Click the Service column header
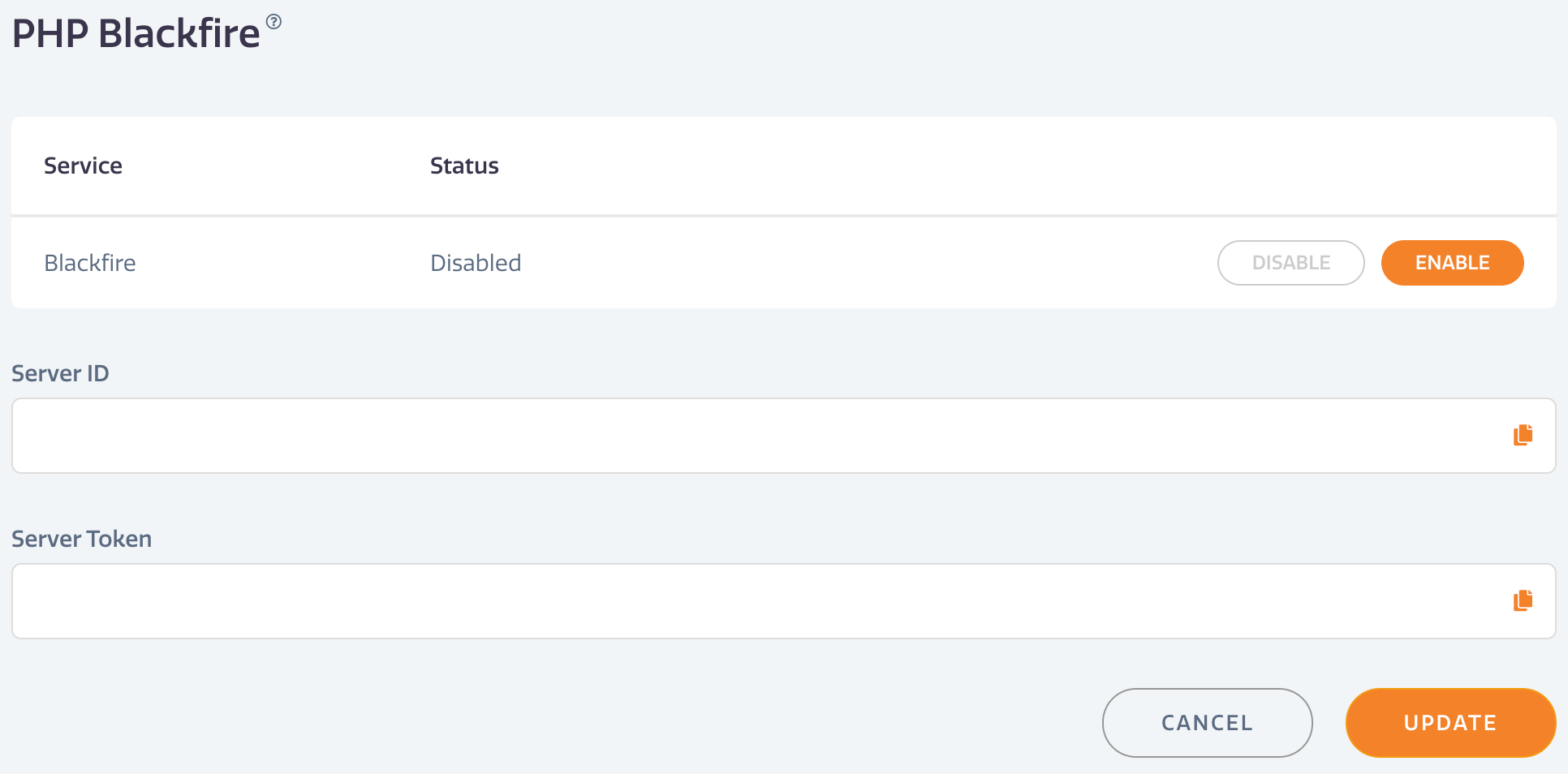 coord(83,166)
